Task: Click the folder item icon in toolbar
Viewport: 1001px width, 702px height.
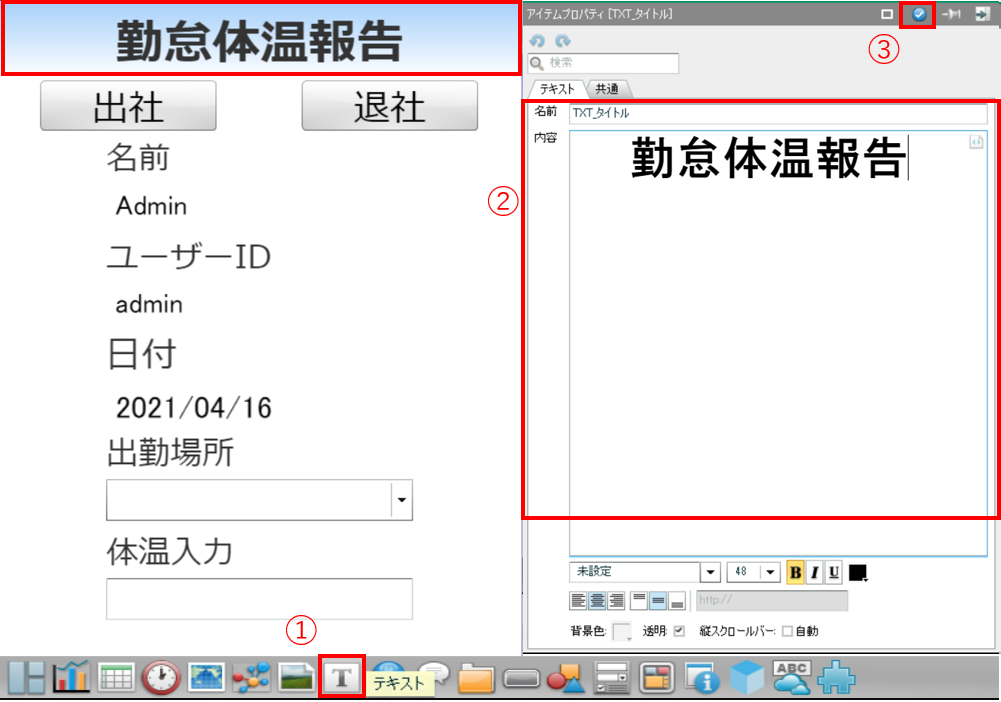Action: 477,678
